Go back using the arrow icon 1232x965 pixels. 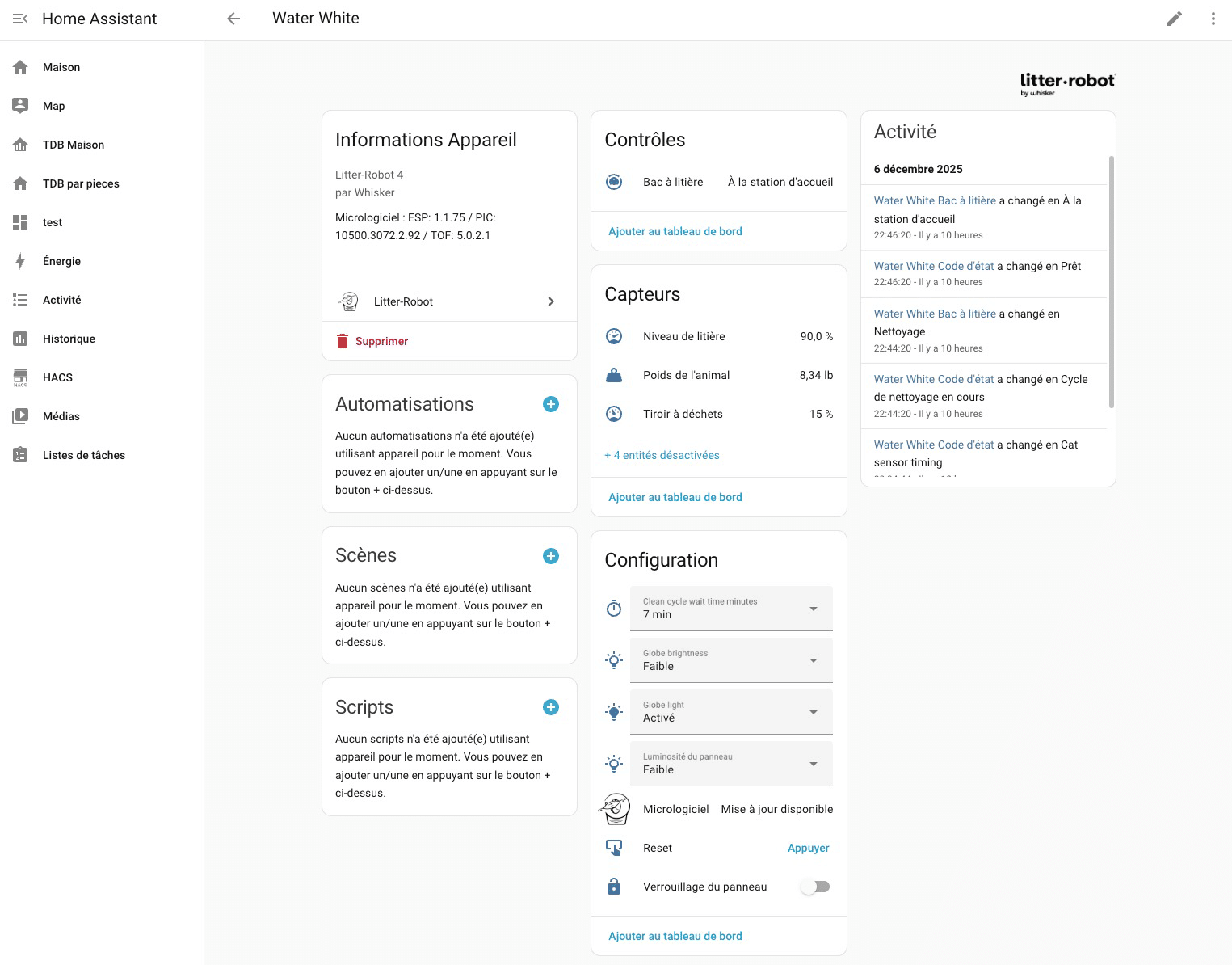pos(233,19)
